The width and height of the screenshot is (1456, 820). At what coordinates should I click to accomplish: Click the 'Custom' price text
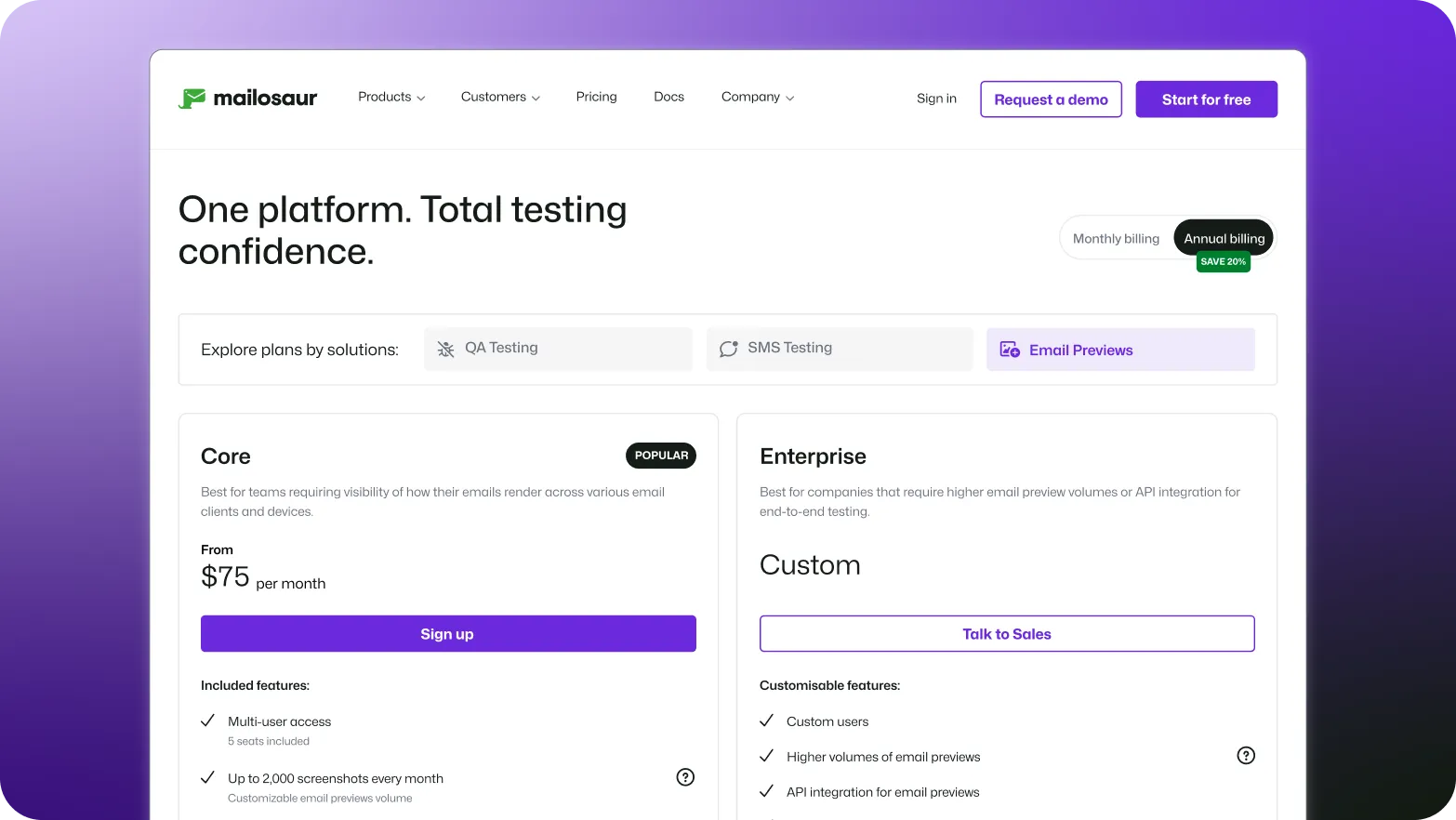pyautogui.click(x=810, y=565)
